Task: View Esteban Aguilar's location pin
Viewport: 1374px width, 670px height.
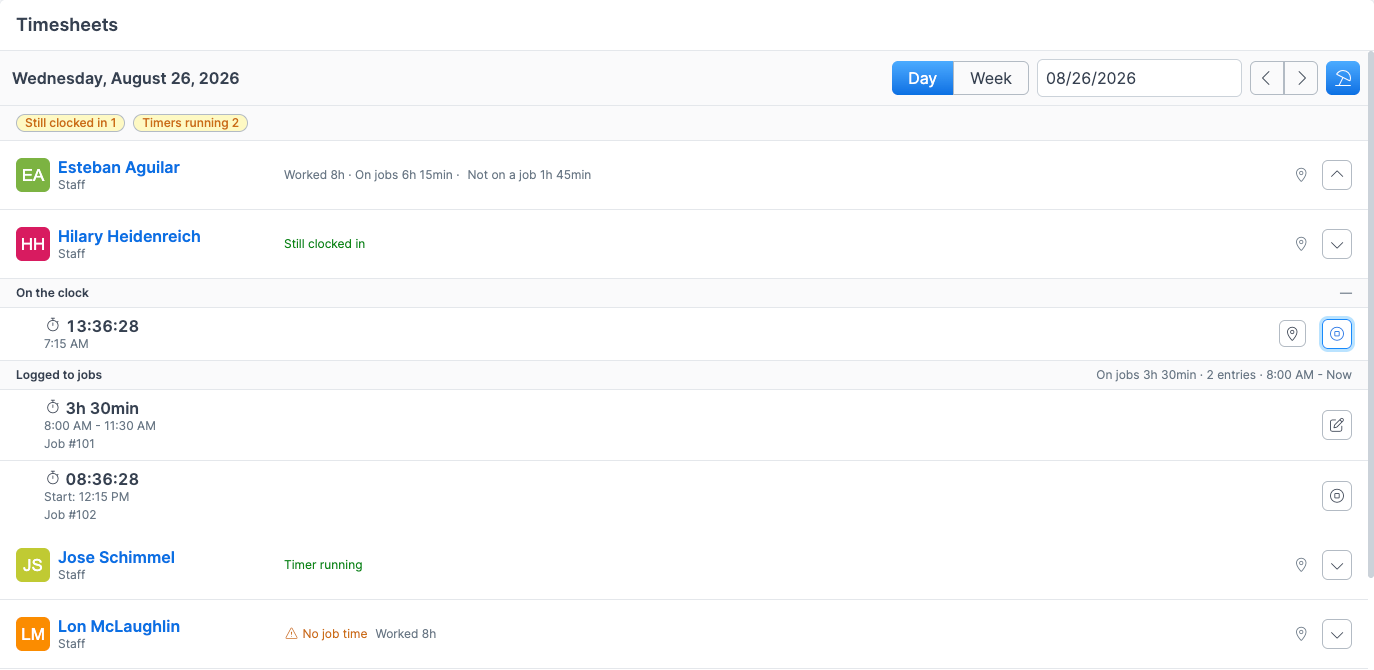Action: coord(1301,175)
